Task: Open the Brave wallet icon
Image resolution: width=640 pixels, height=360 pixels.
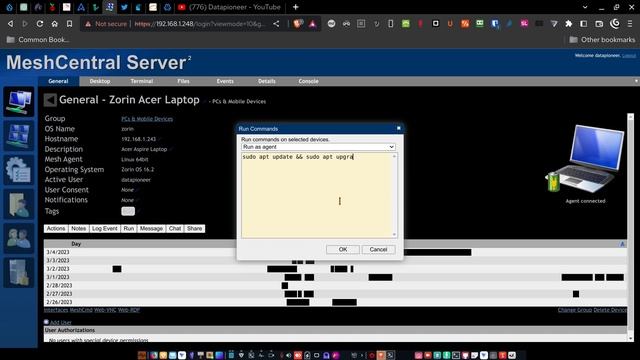Action: point(599,24)
